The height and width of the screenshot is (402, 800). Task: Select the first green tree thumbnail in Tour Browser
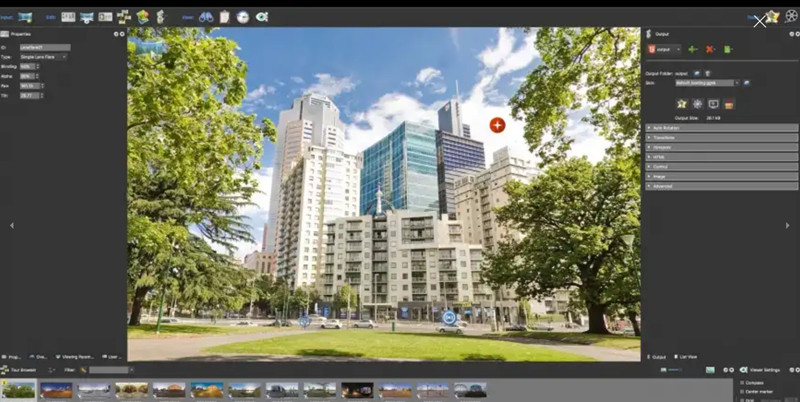click(x=18, y=390)
